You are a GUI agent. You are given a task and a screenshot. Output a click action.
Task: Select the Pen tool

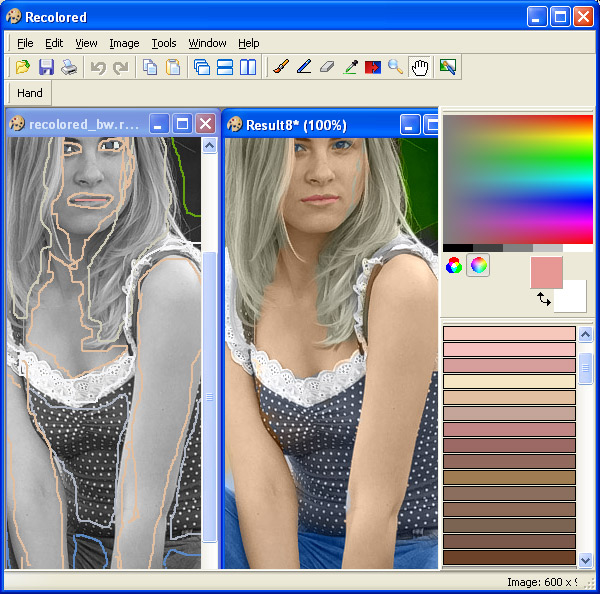[x=304, y=67]
